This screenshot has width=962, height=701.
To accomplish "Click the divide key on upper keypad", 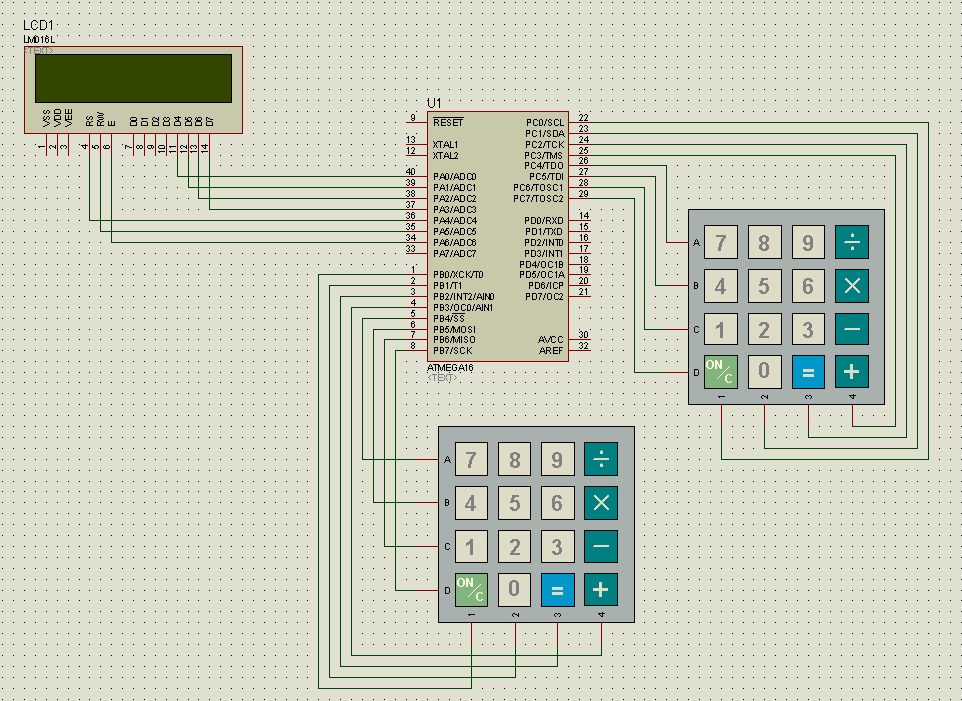I will pyautogui.click(x=852, y=242).
